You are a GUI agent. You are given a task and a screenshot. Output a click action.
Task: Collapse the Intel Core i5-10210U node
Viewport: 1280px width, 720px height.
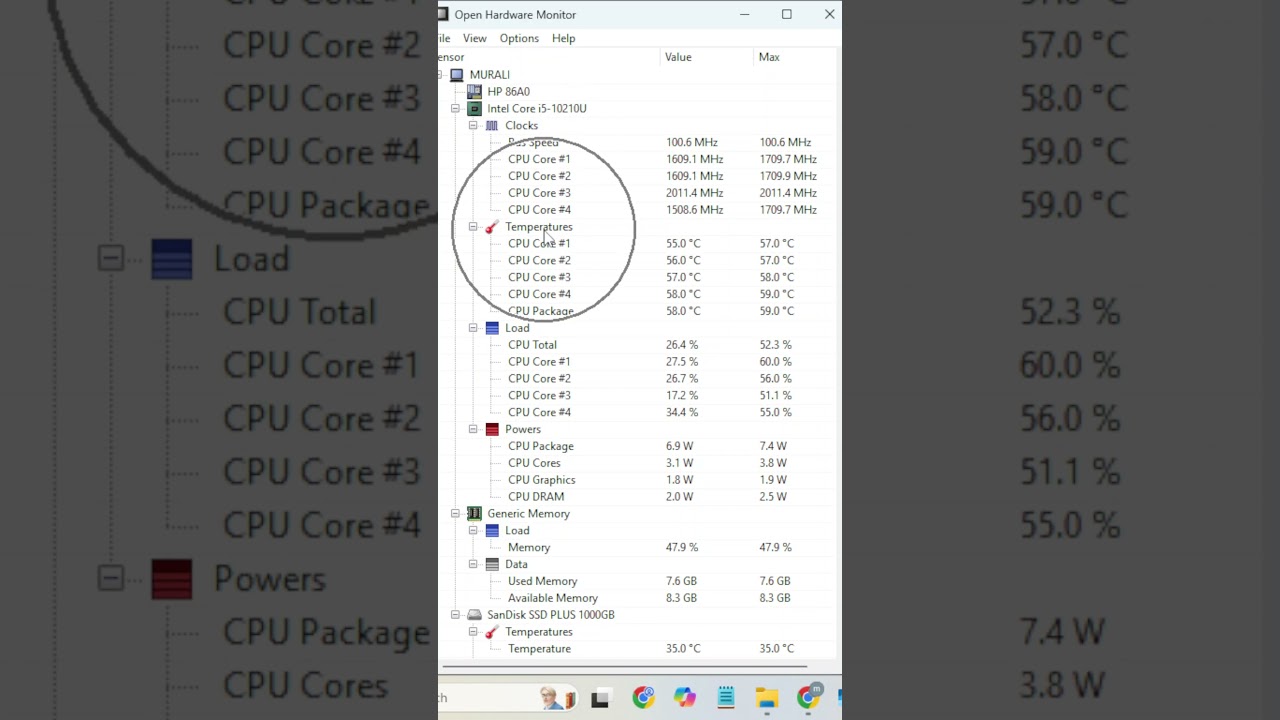[455, 109]
